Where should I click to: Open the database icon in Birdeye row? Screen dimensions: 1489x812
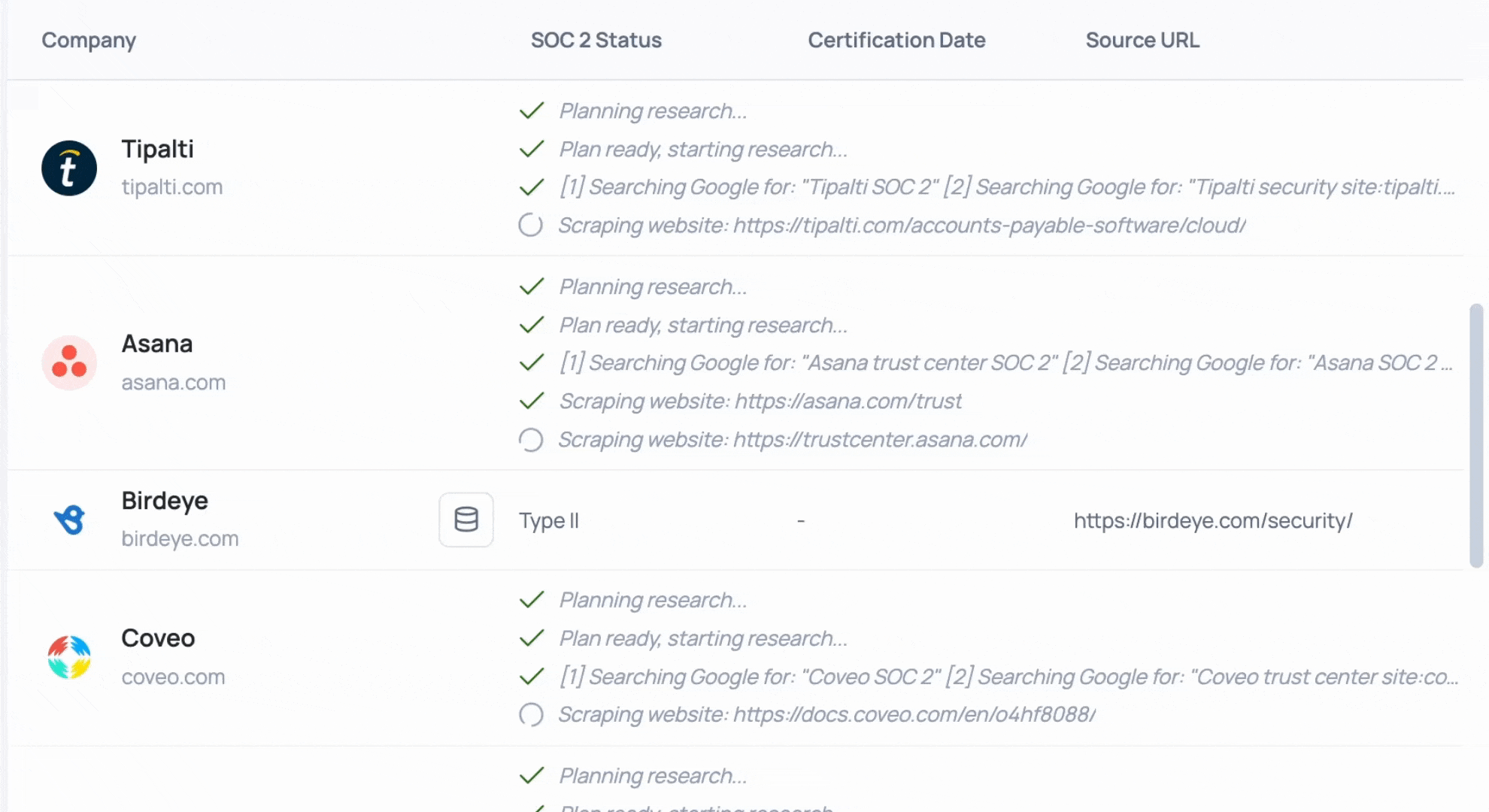point(466,520)
